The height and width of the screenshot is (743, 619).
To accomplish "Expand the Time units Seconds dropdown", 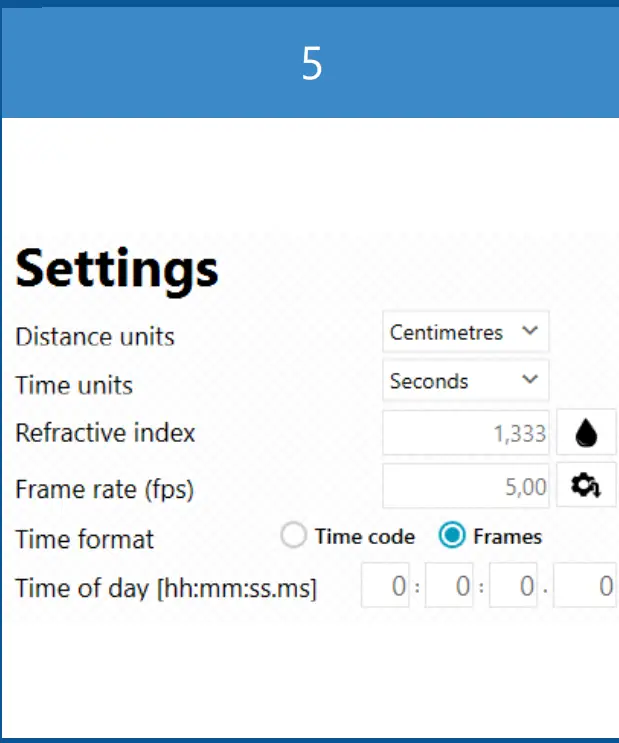I will tap(466, 381).
